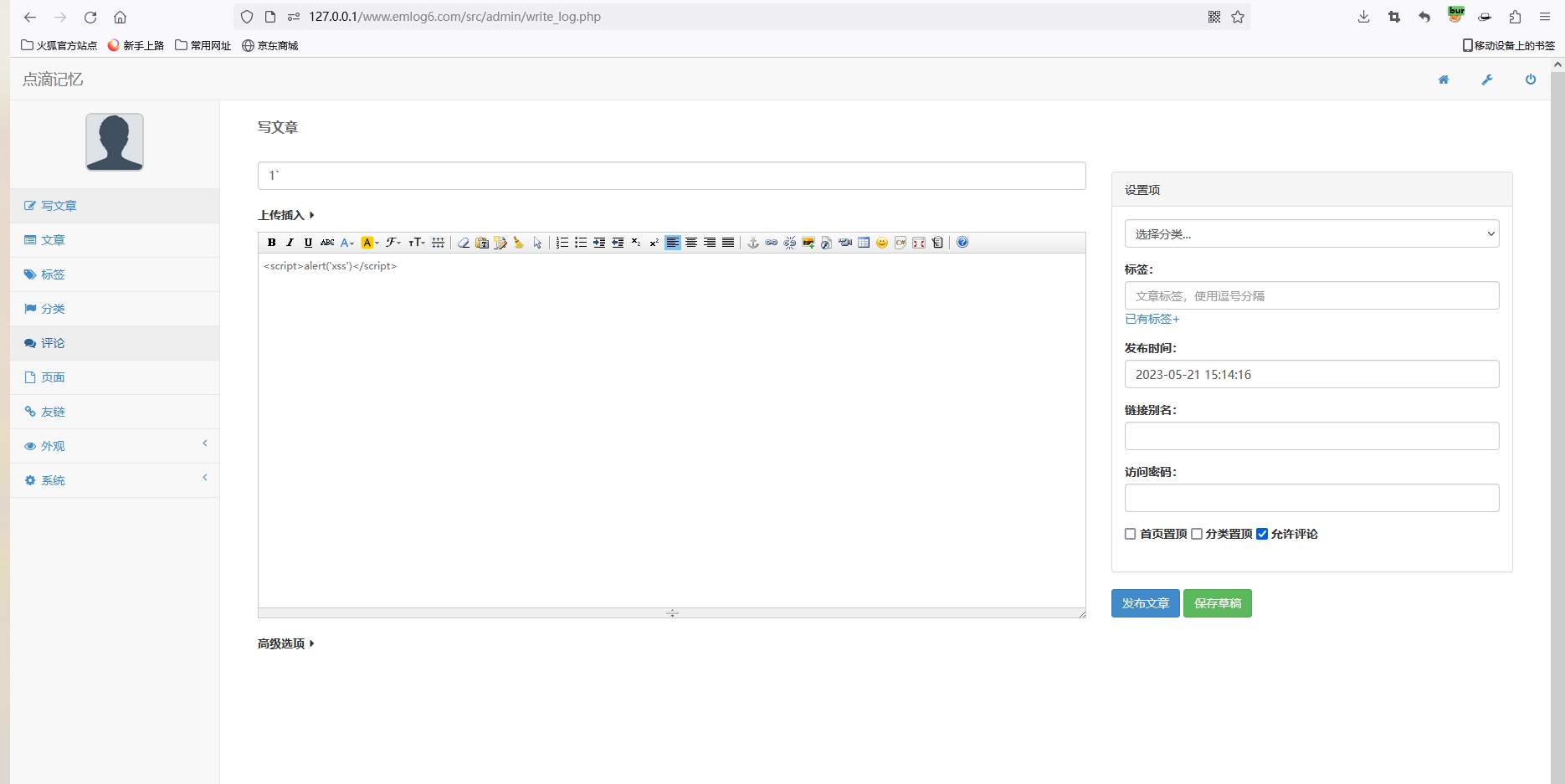The width and height of the screenshot is (1565, 784).
Task: Open the font color picker
Action: 347,243
